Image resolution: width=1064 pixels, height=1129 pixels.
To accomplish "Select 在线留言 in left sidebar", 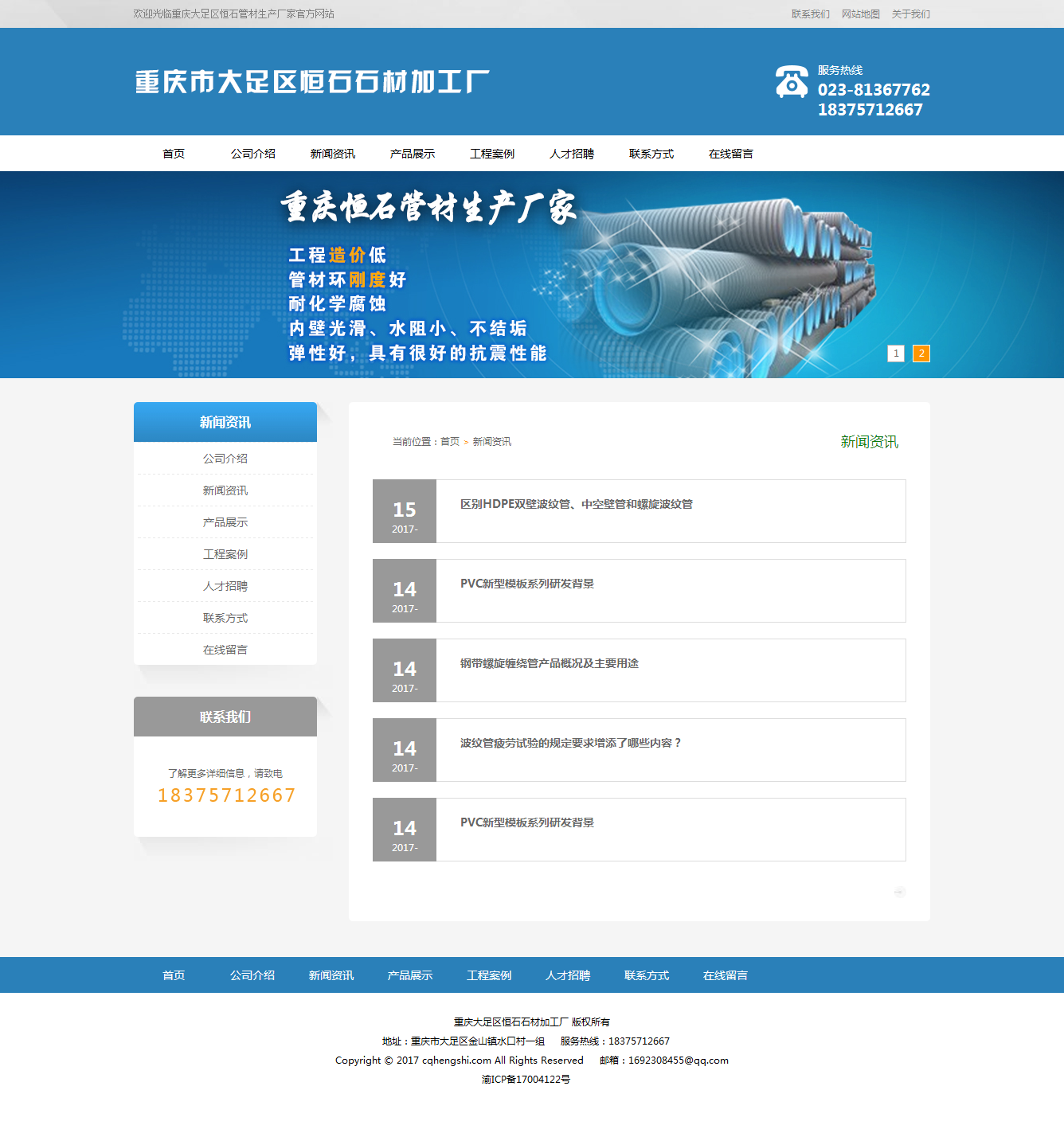I will coord(225,650).
